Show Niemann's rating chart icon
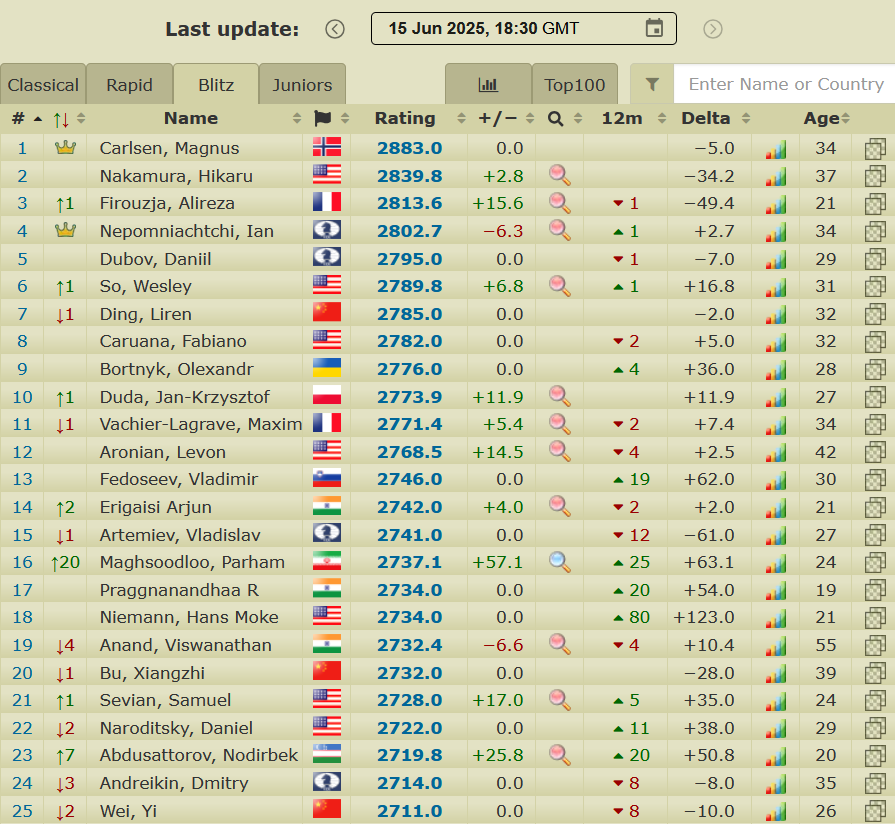Screen dimensions: 895x824 point(776,619)
